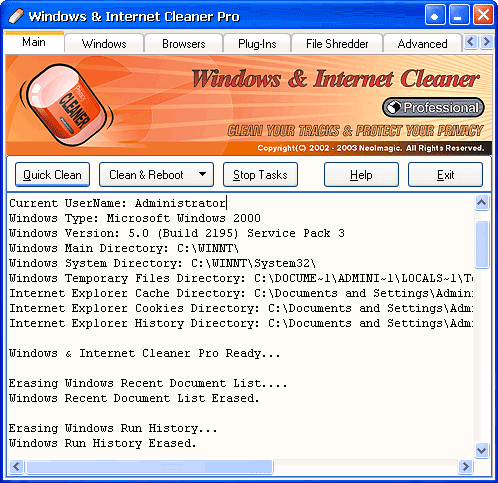The image size is (498, 483).
Task: Click the 'Windows System Directory' log line
Action: point(162,263)
